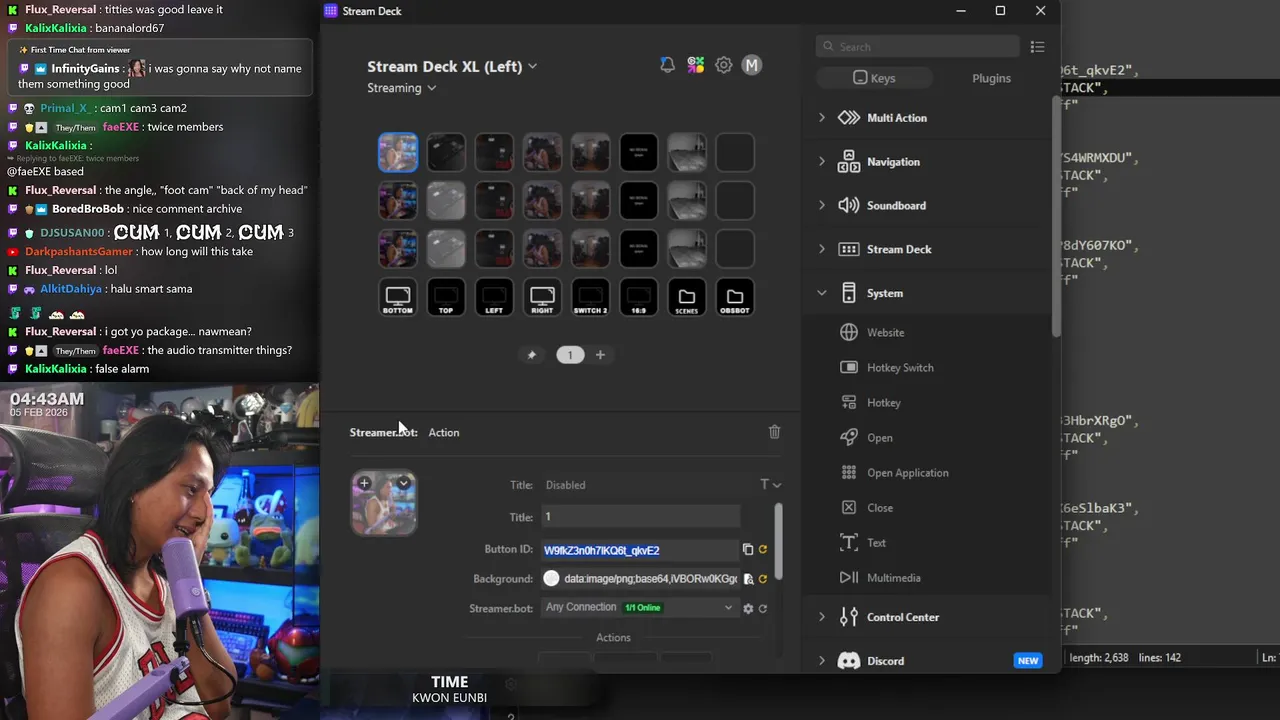Add a new page with plus

coord(600,355)
